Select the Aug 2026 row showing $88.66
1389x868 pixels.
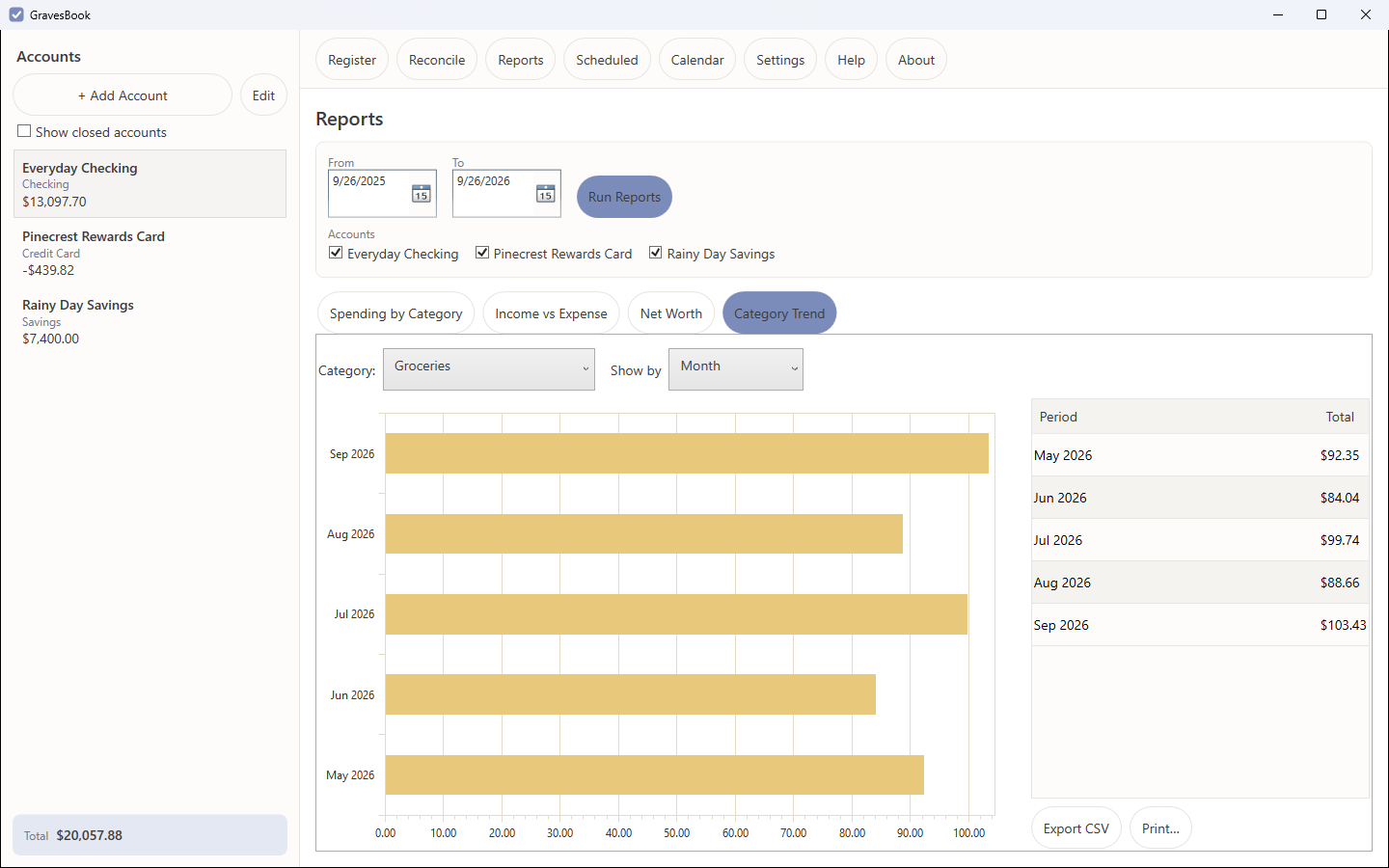[1200, 583]
